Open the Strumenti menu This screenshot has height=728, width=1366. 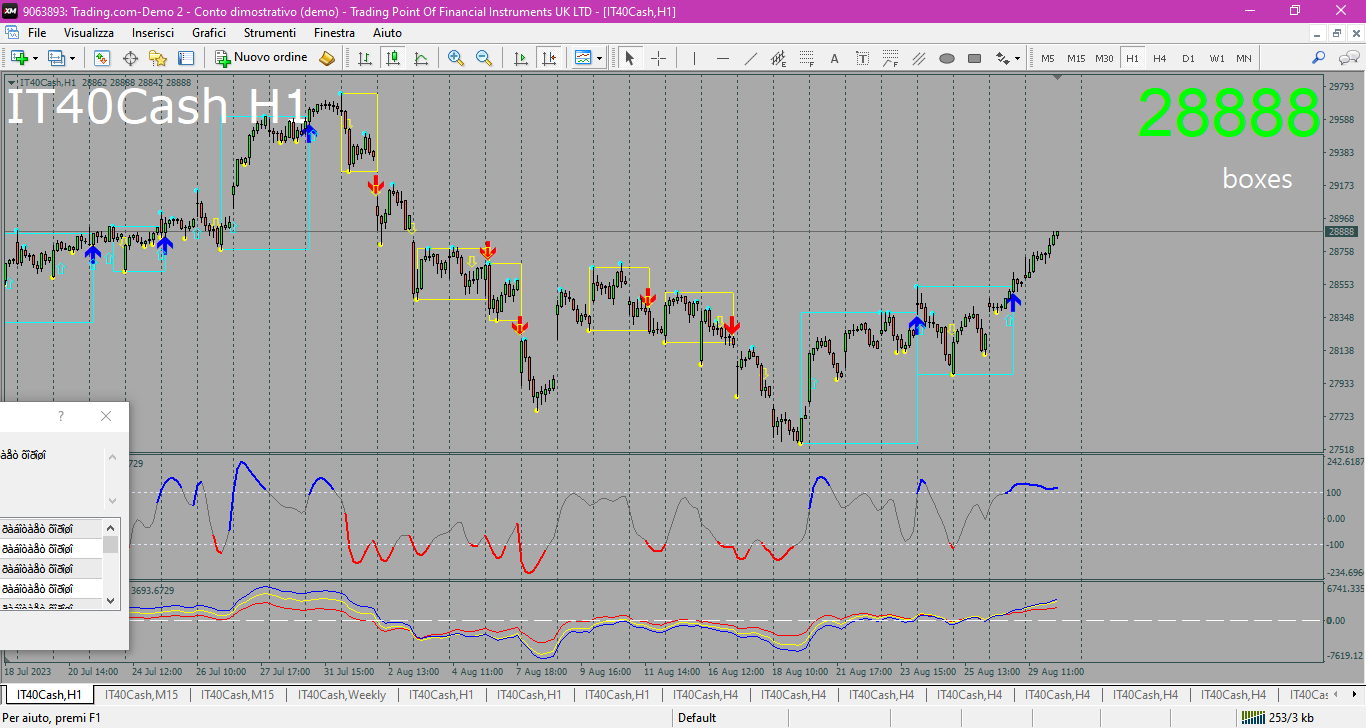coord(270,33)
